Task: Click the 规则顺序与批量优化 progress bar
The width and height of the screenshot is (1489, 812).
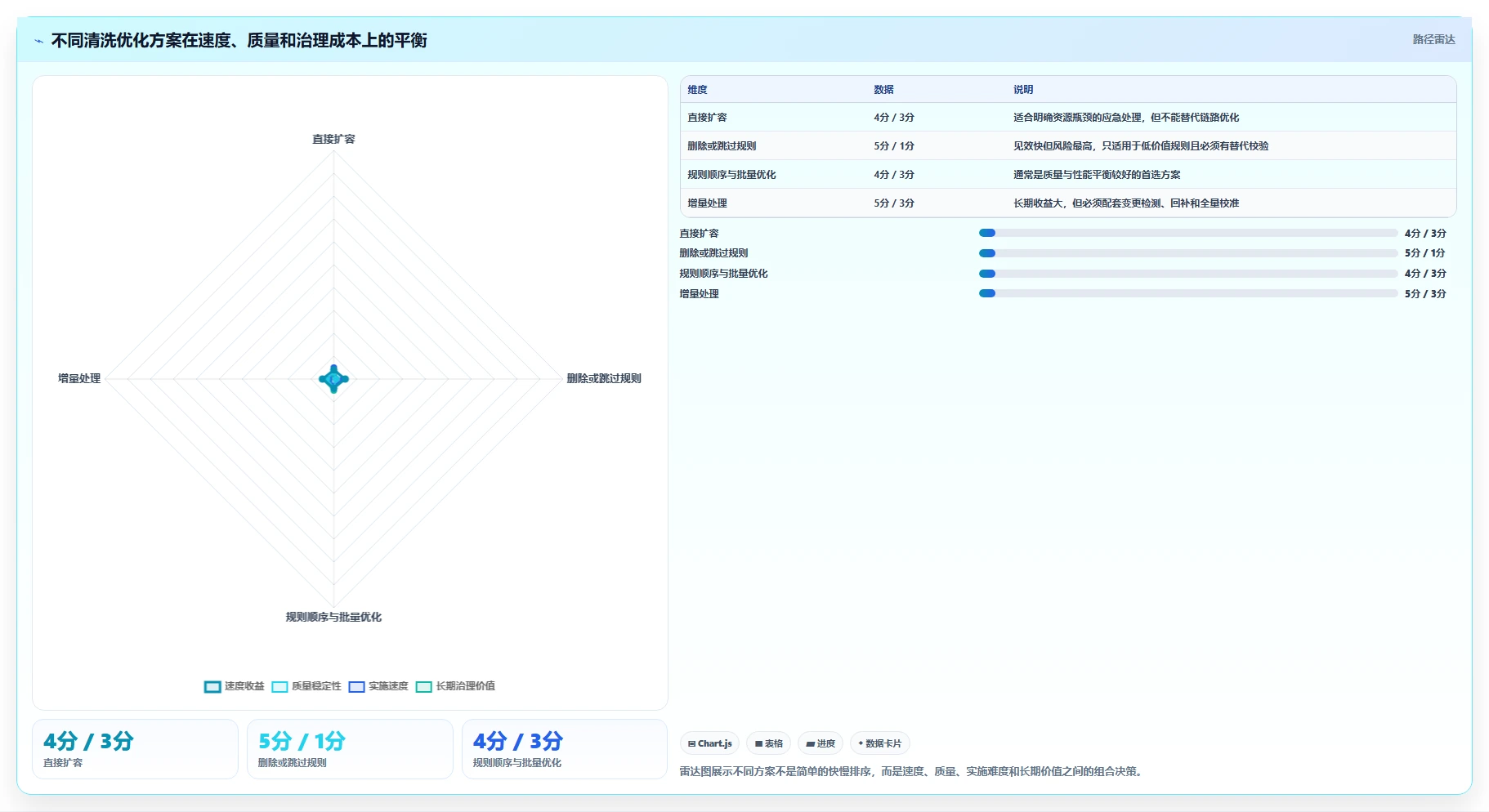Action: click(1188, 274)
